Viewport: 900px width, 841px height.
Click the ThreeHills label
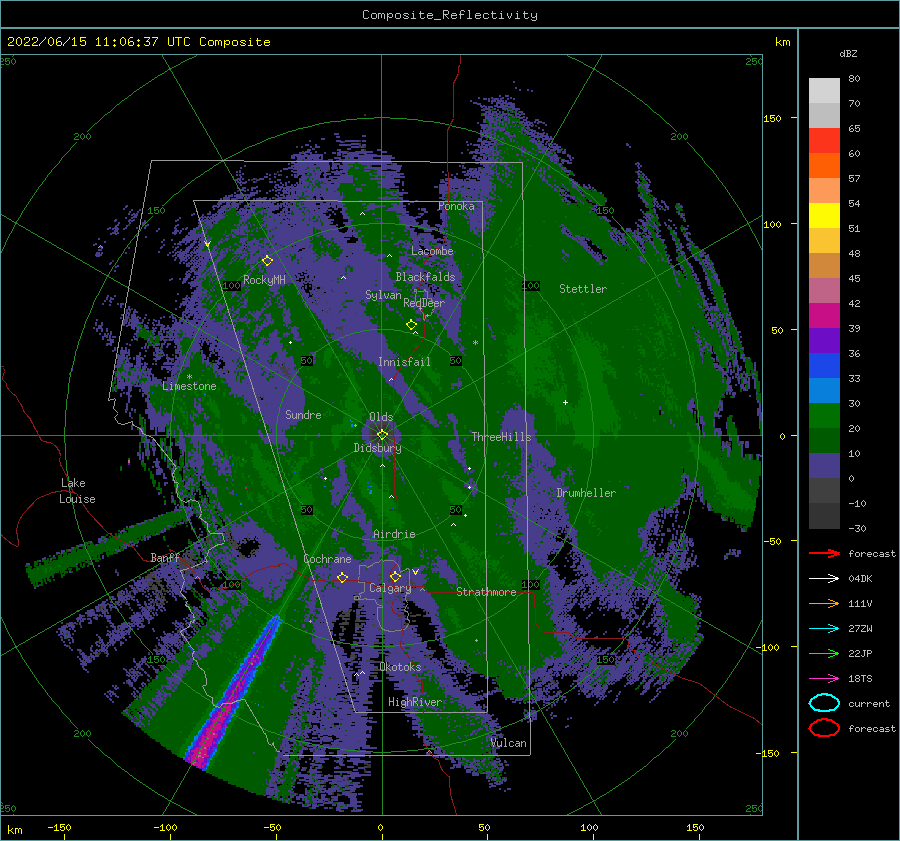pos(501,437)
